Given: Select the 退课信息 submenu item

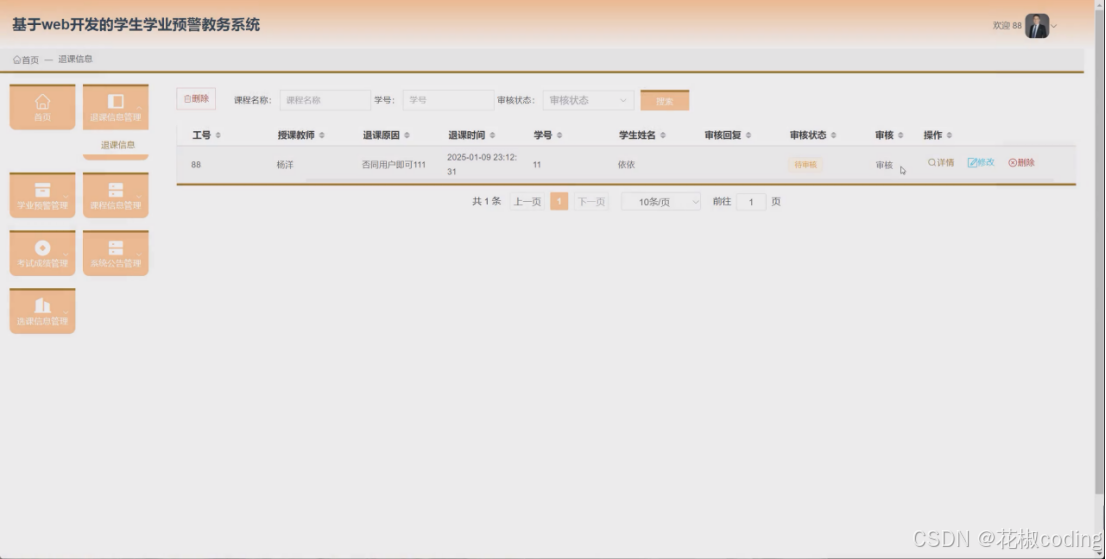Looking at the screenshot, I should [116, 145].
